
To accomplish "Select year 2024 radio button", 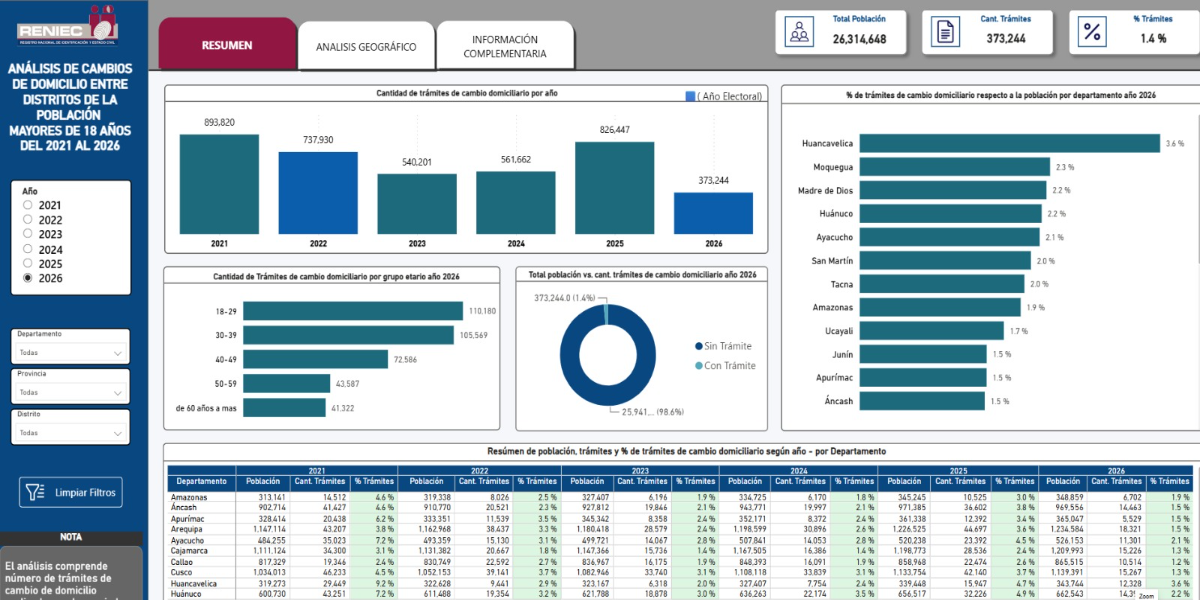I will click(x=27, y=250).
